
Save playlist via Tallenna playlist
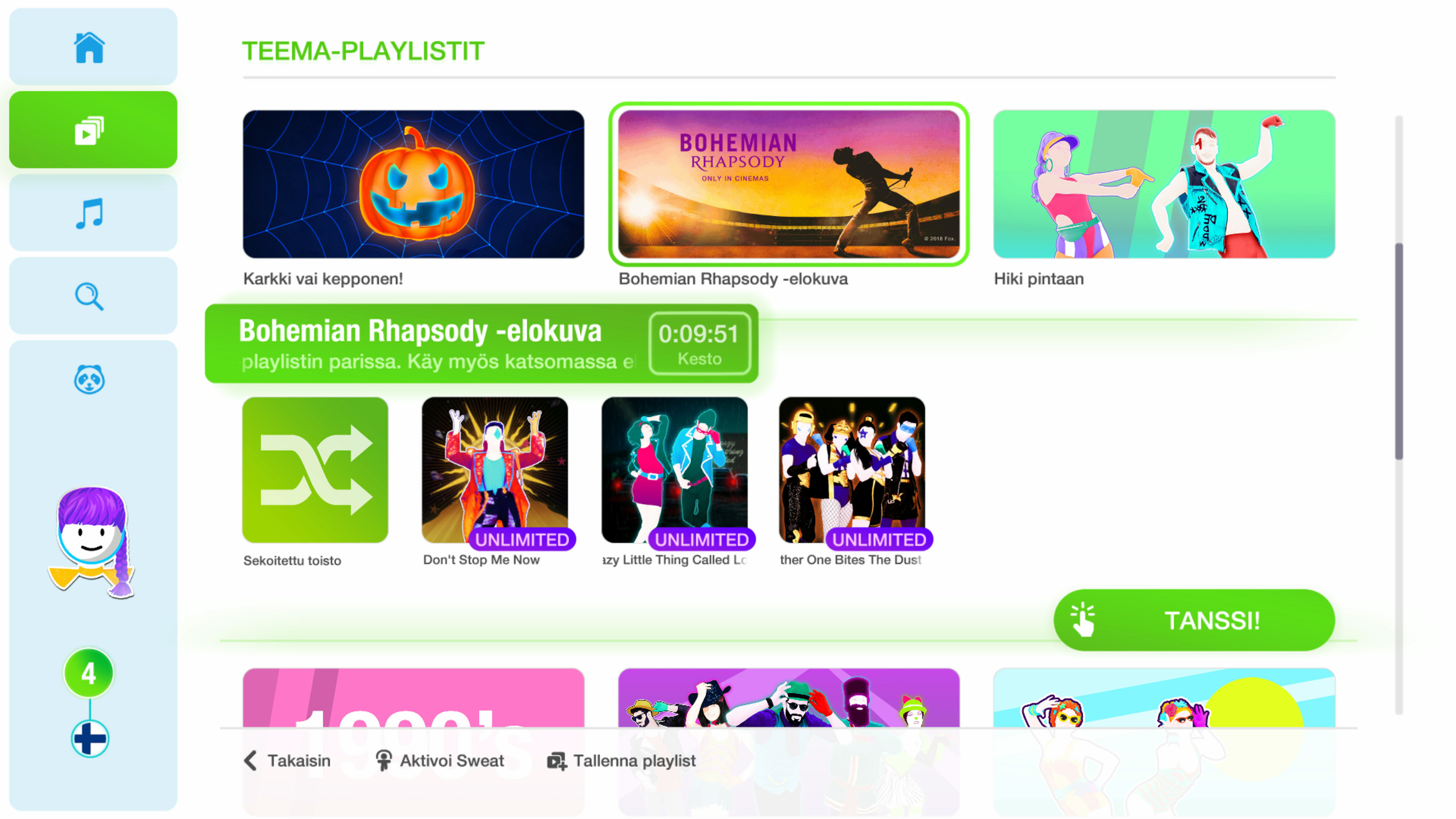(621, 761)
